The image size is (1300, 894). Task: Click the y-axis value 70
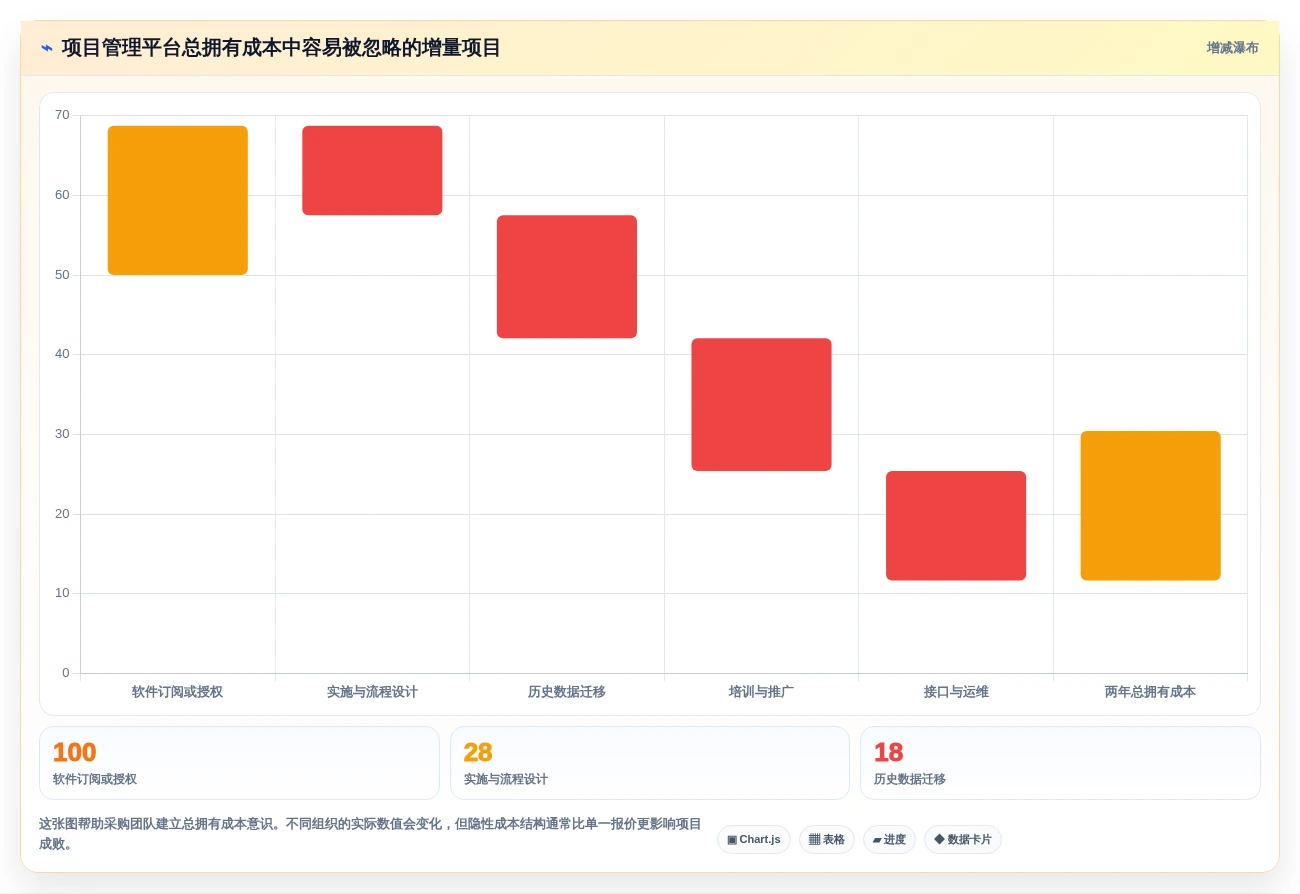click(x=62, y=115)
